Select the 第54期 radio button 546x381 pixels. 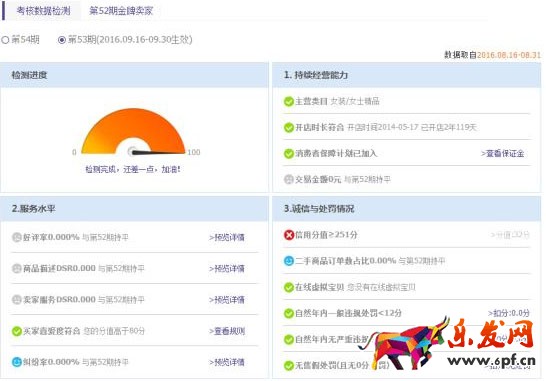pyautogui.click(x=5, y=40)
